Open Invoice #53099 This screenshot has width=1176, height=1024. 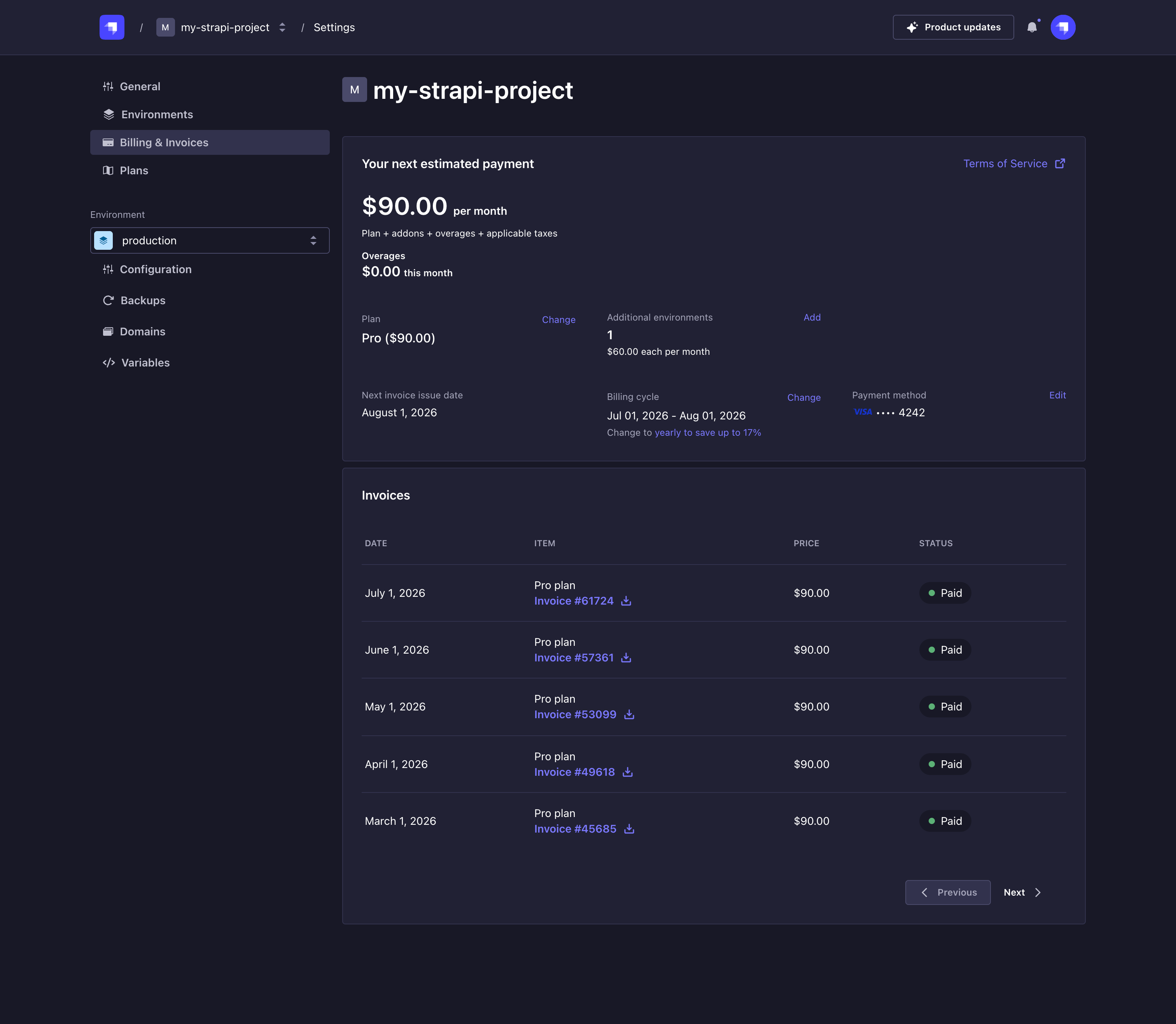(x=575, y=715)
